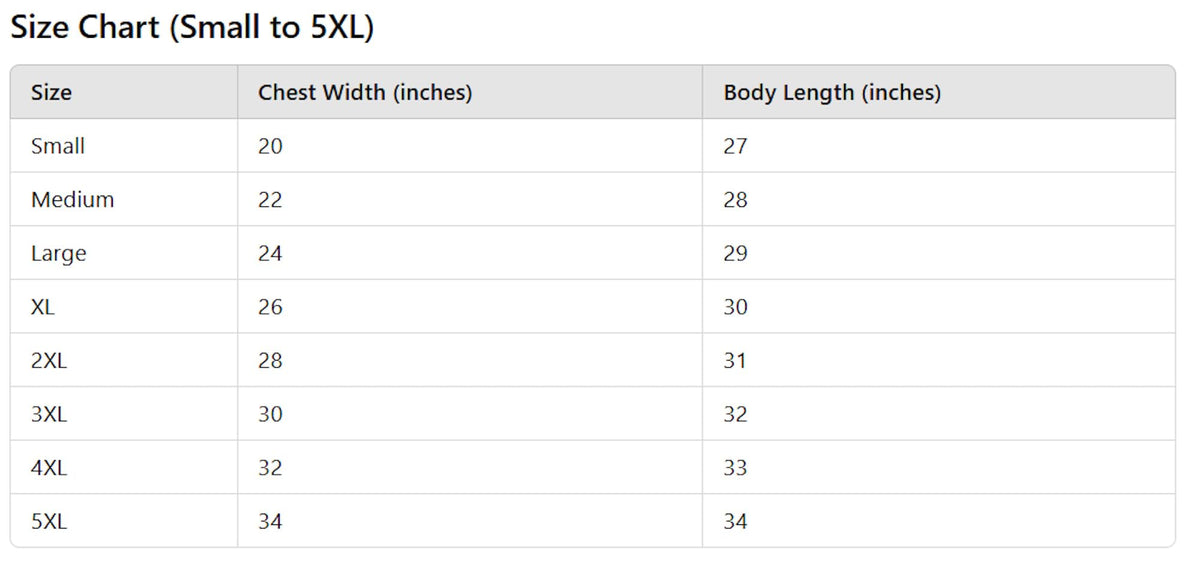Viewport: 1200px width, 561px height.
Task: Select the Medium size row label
Action: (72, 200)
